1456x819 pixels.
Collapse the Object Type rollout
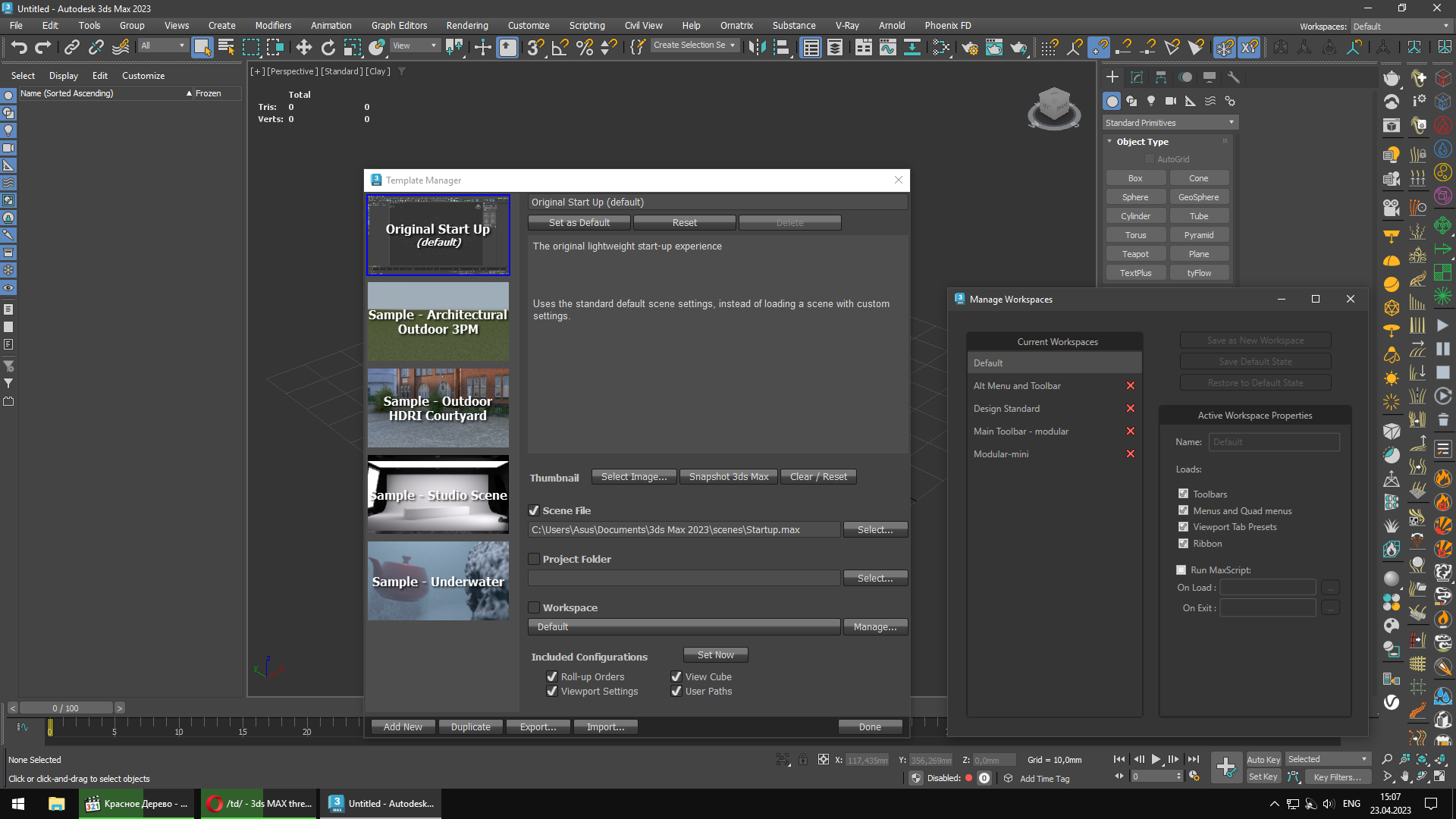tap(1142, 142)
